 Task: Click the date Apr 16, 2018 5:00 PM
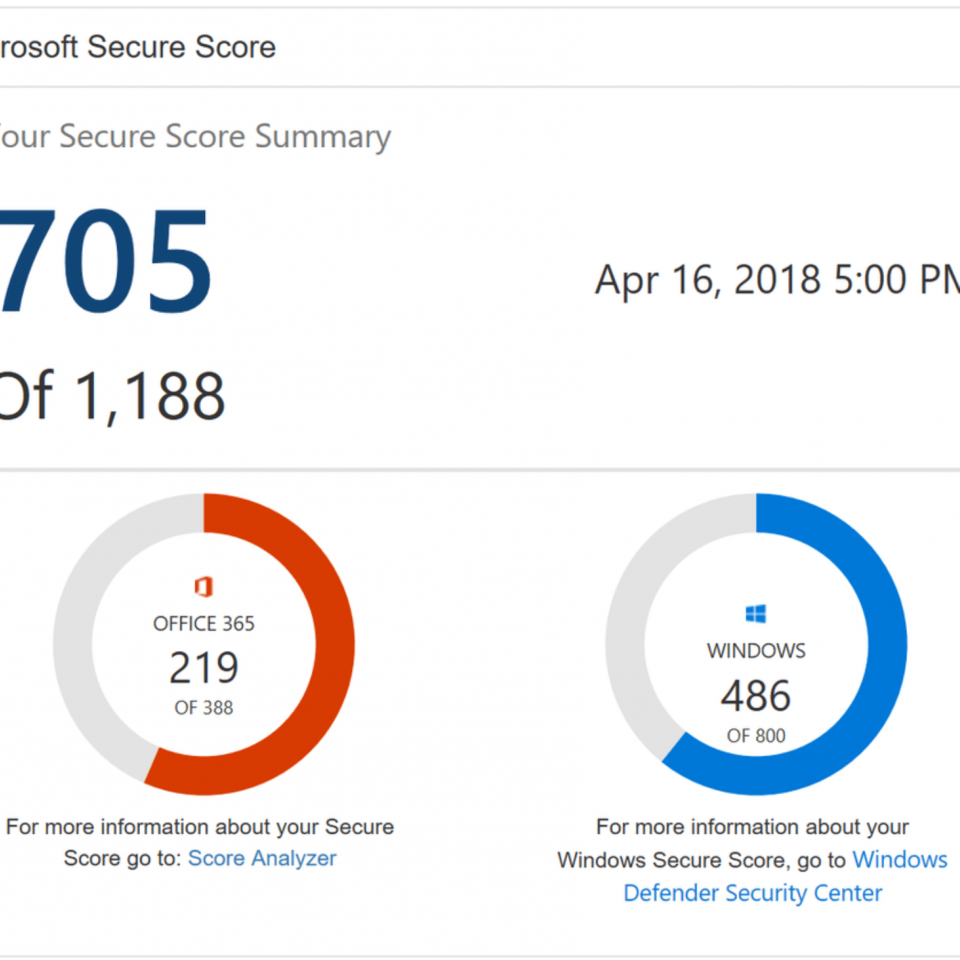tap(778, 280)
